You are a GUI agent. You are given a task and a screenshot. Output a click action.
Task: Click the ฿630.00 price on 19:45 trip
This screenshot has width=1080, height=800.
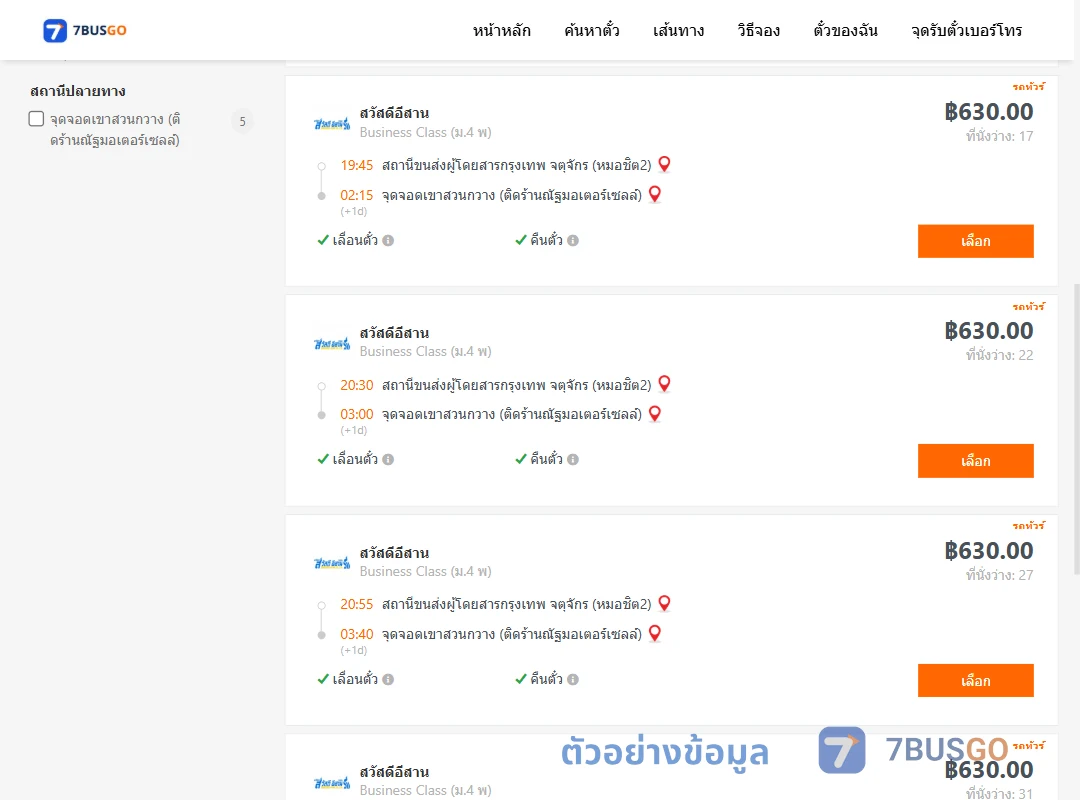989,112
